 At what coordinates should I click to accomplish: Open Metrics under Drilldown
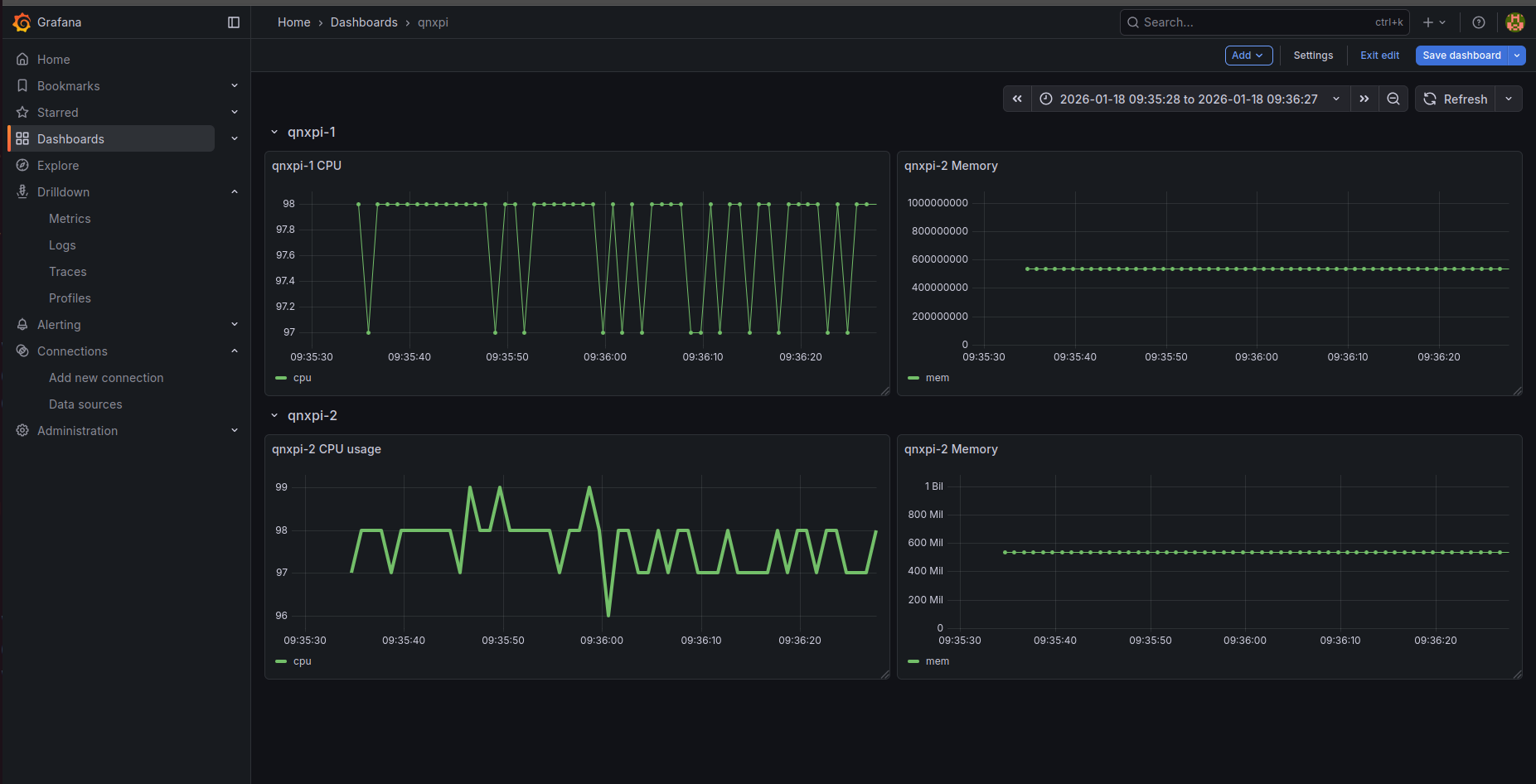(70, 219)
